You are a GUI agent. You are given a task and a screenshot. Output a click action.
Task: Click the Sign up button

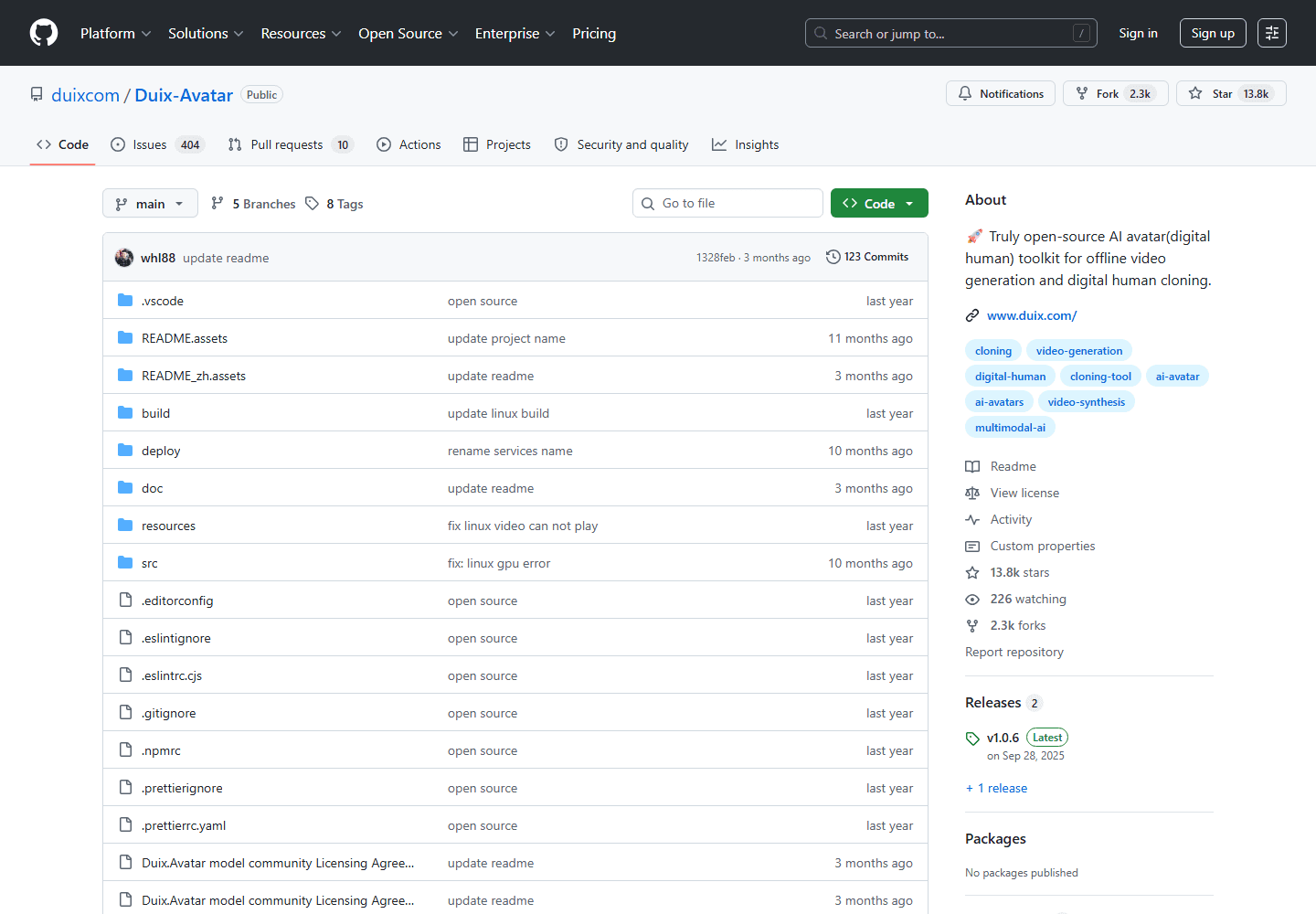[1213, 33]
